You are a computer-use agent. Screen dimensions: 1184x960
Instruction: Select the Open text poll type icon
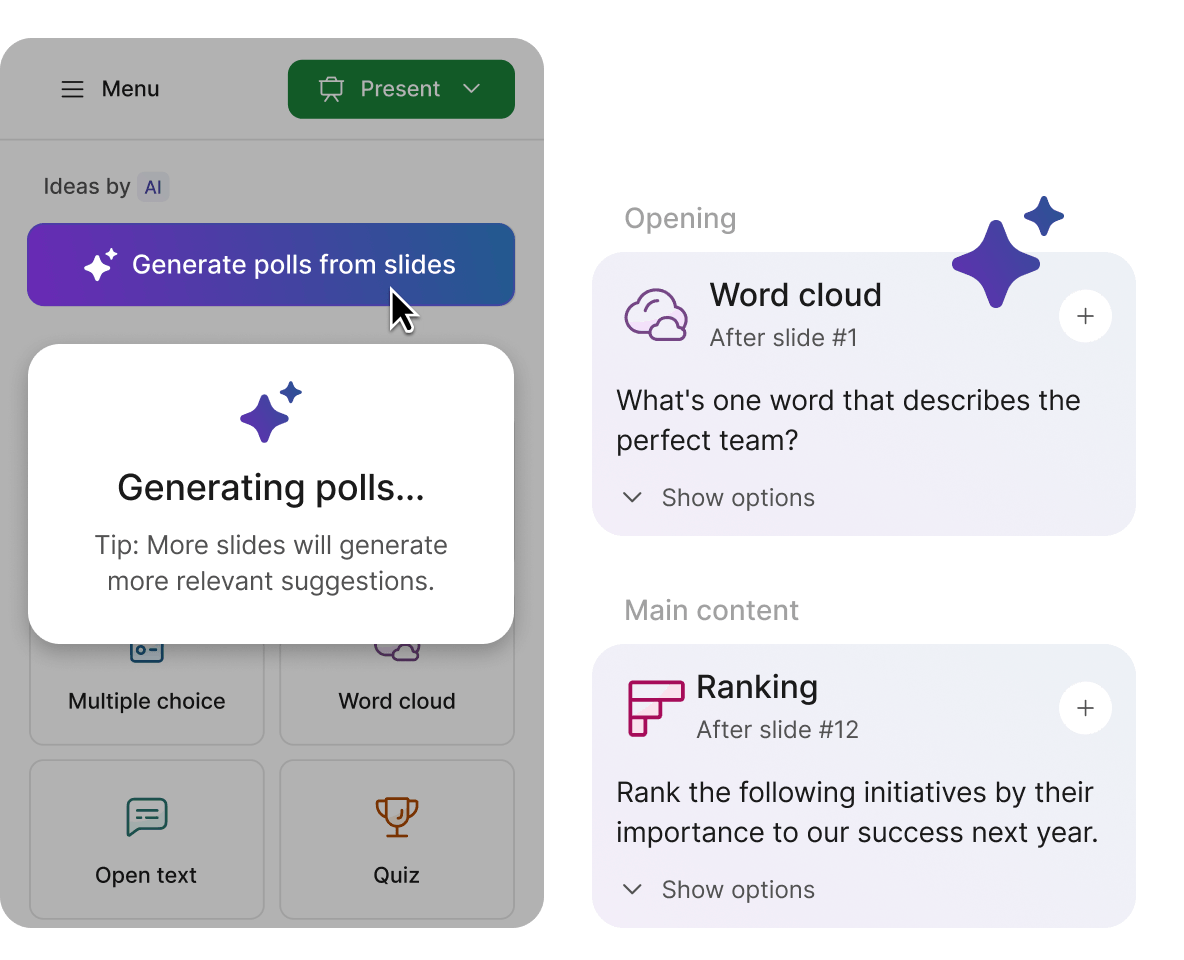point(146,816)
